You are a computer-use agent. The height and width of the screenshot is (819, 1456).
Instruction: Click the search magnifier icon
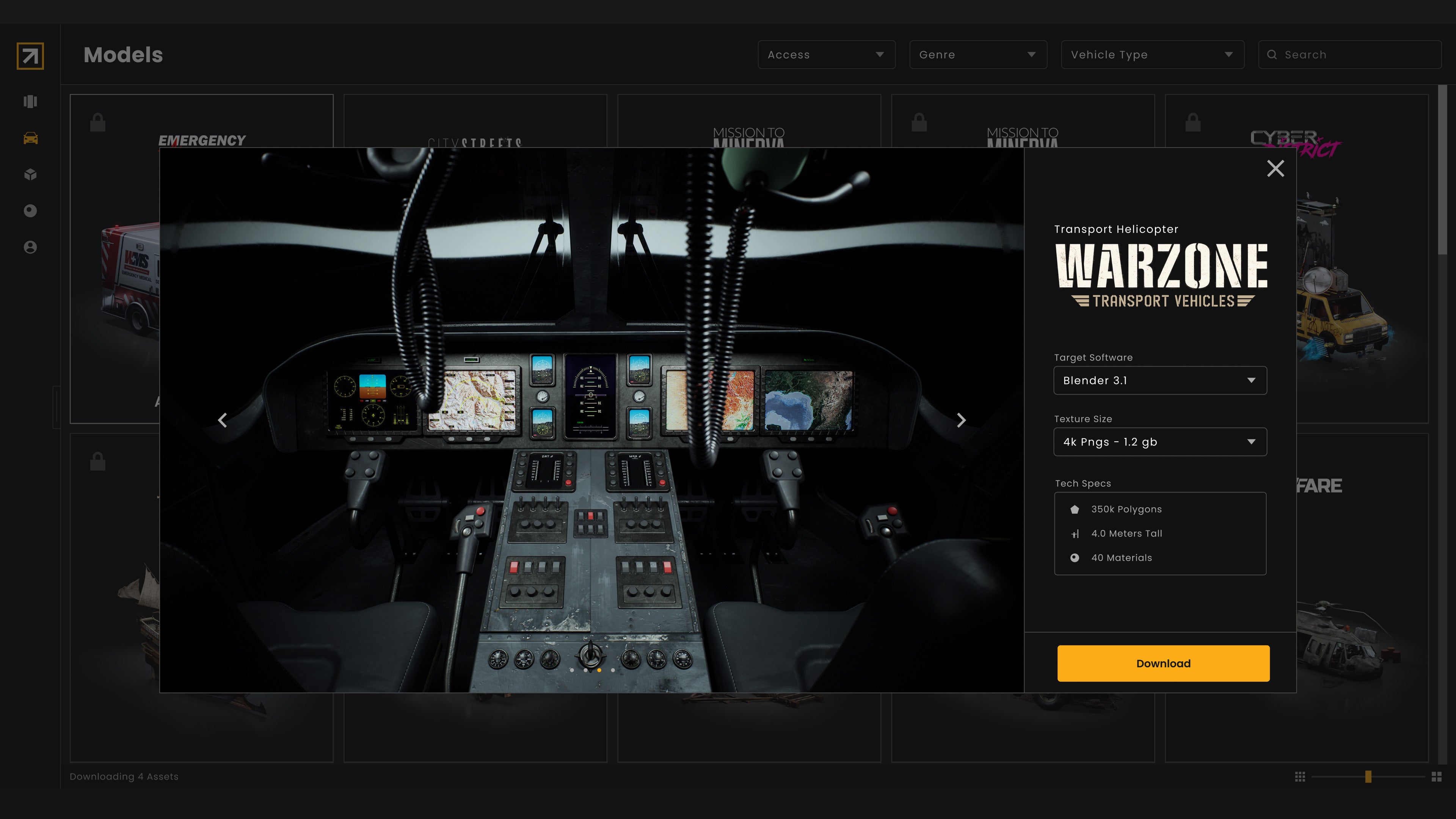[1273, 54]
